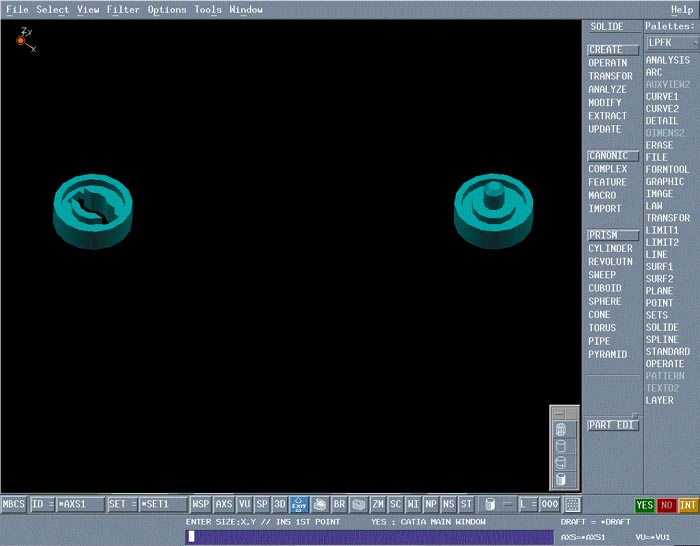Click the EXIT icon in bottom toolbar
This screenshot has height=546, width=700.
click(x=299, y=505)
